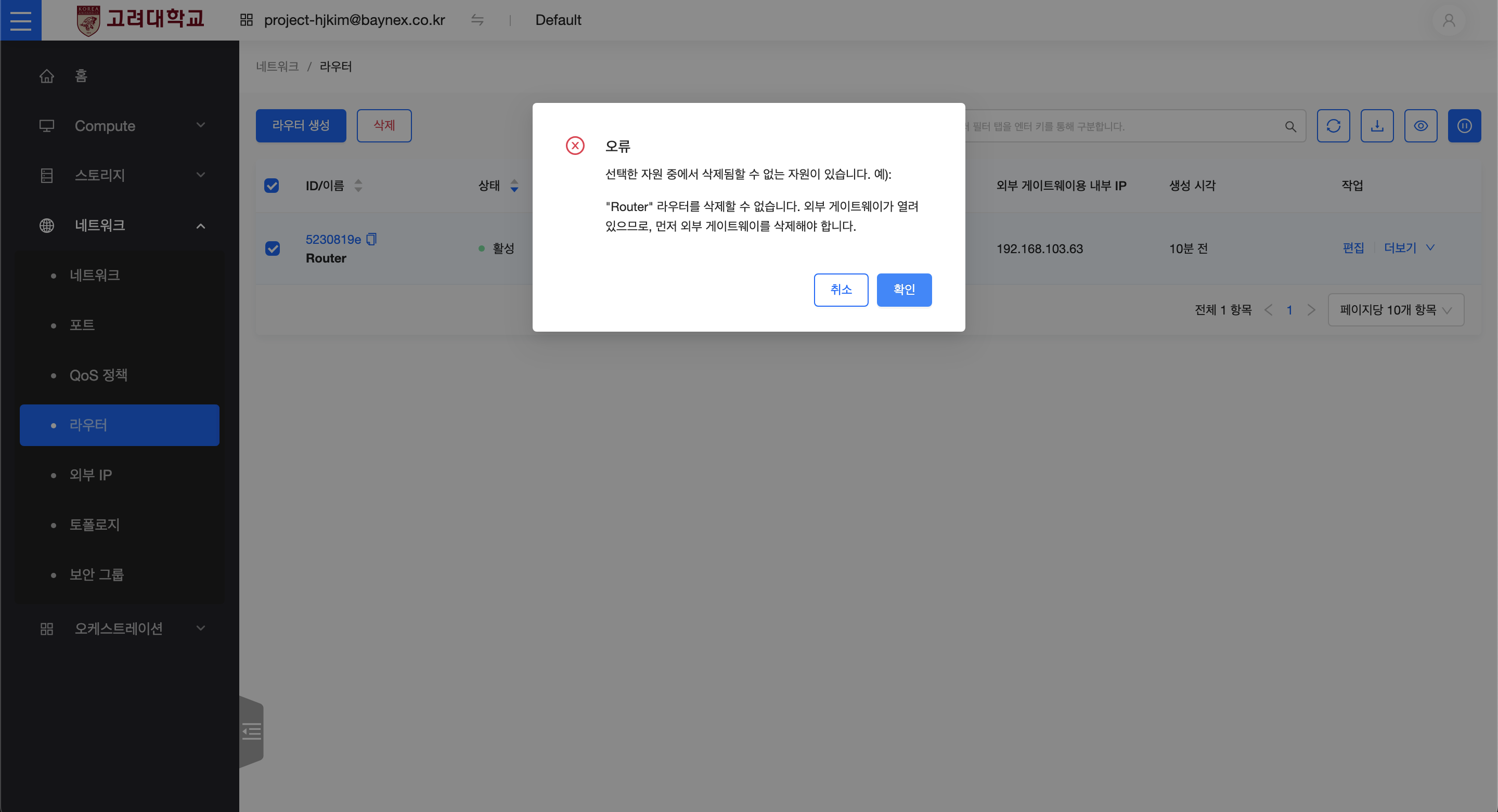Click the pause auto-refresh icon button
Screen dimensions: 1498x812
click(1464, 126)
